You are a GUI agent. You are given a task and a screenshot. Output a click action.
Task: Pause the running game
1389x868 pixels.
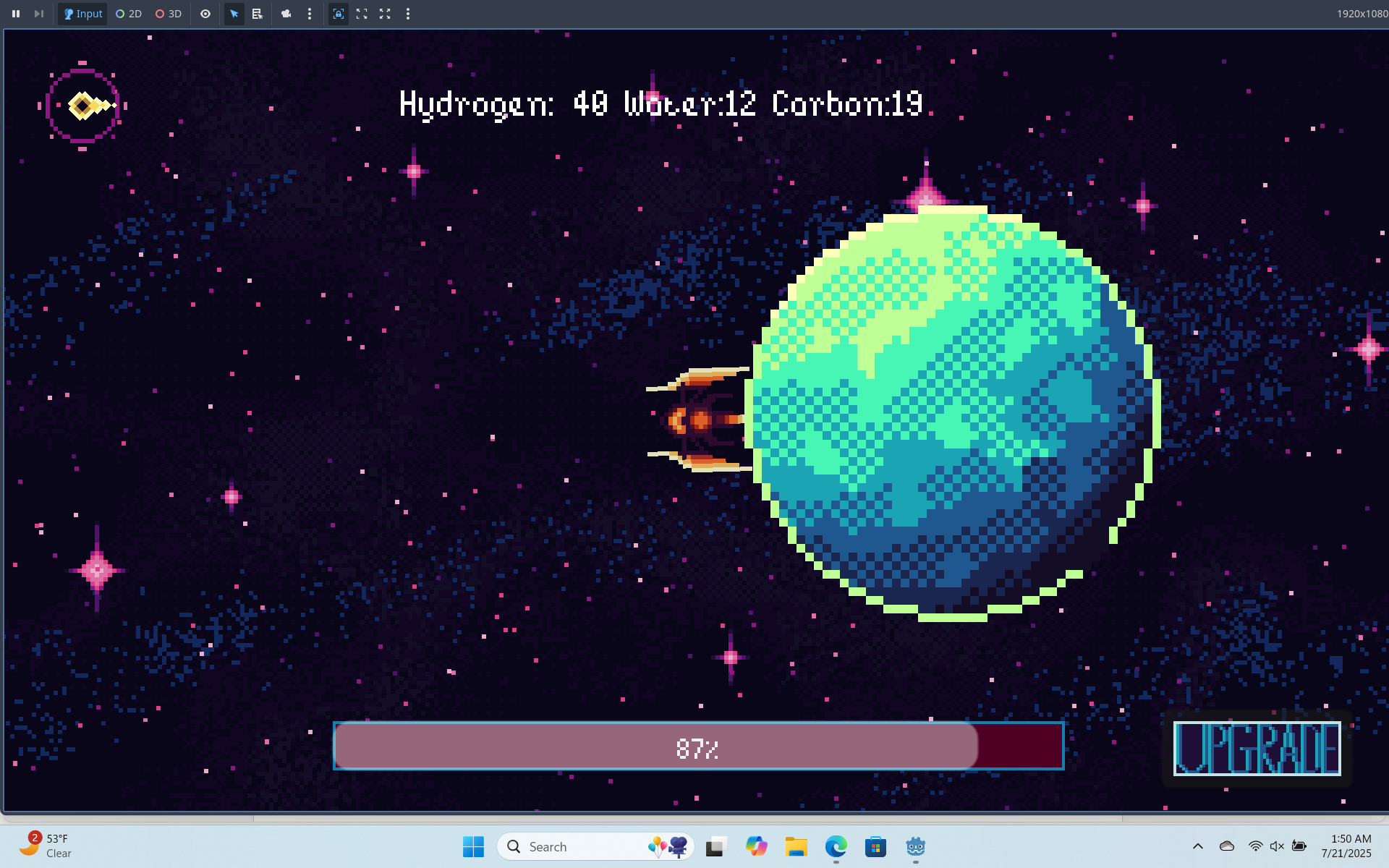pyautogui.click(x=16, y=14)
